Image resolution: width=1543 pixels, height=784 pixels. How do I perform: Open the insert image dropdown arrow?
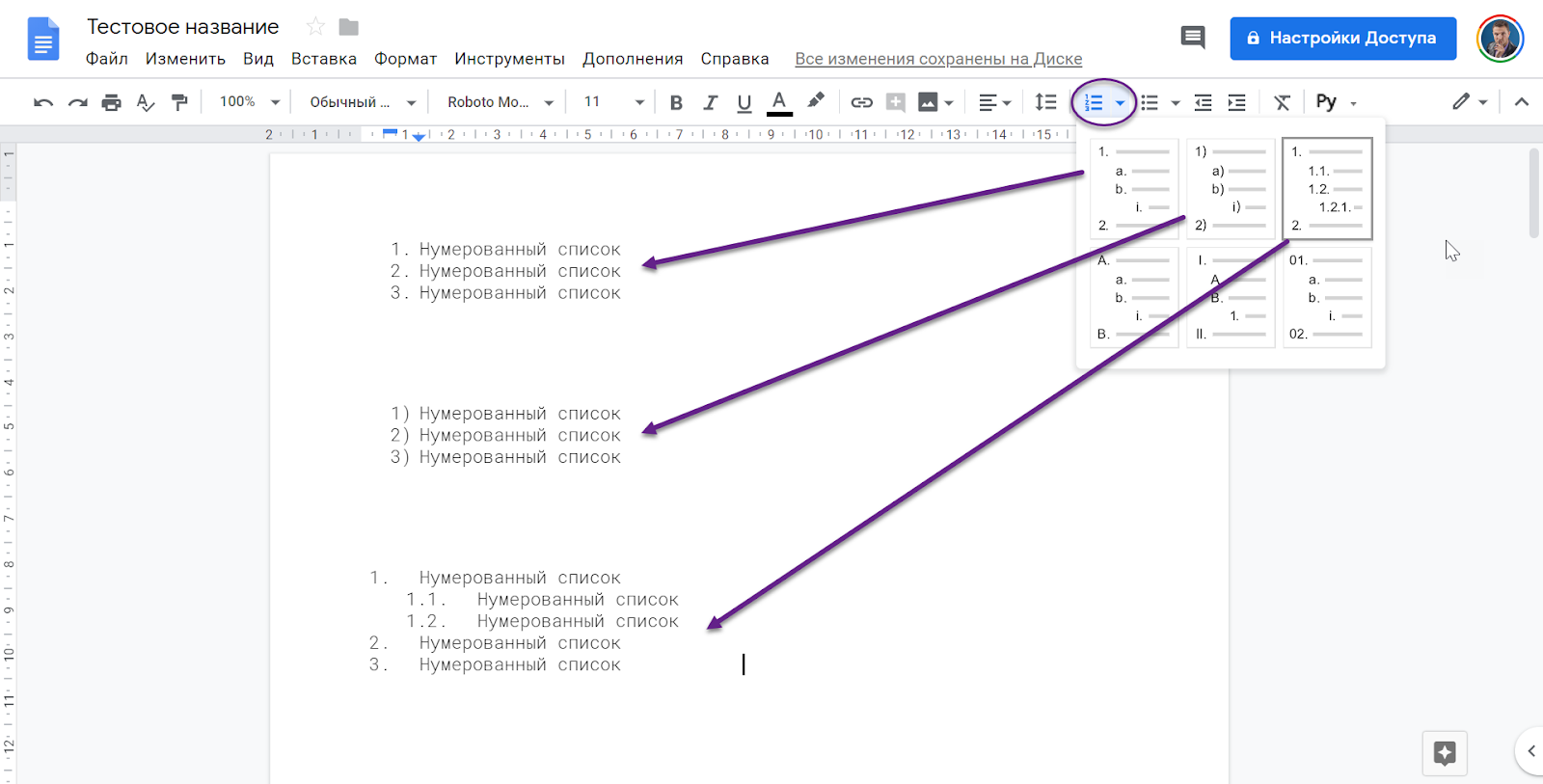(949, 102)
